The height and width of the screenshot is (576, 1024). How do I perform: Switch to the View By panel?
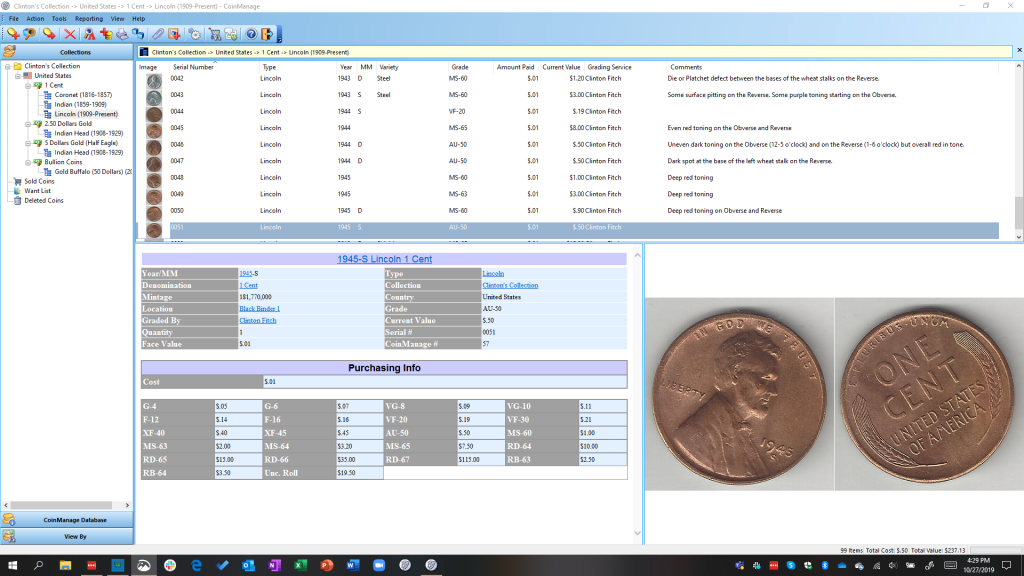pos(67,536)
